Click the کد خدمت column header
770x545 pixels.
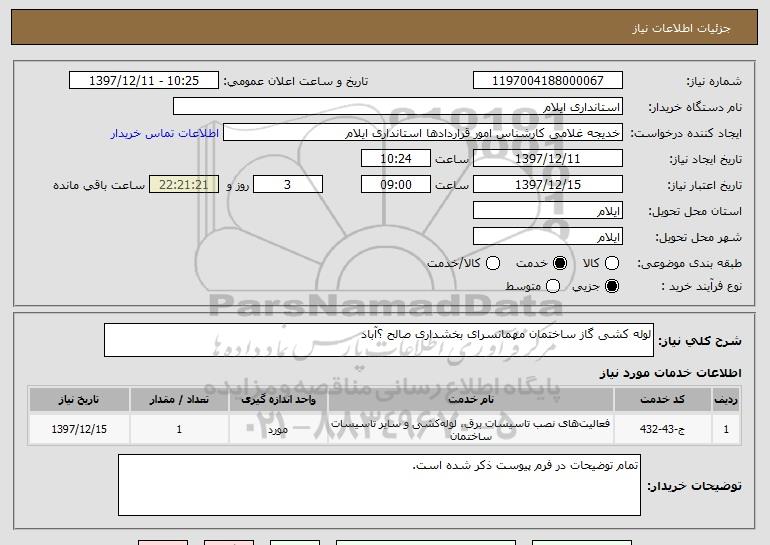662,400
